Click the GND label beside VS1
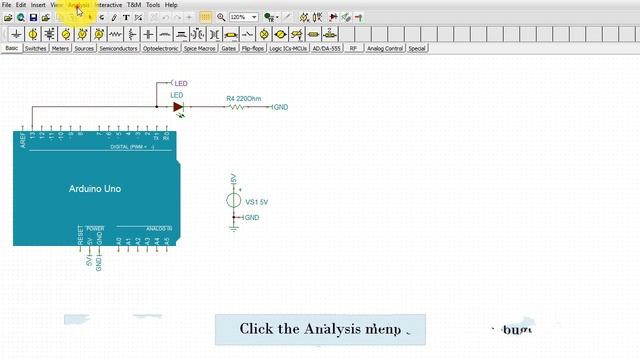Viewport: 640px width, 360px height. click(x=251, y=218)
